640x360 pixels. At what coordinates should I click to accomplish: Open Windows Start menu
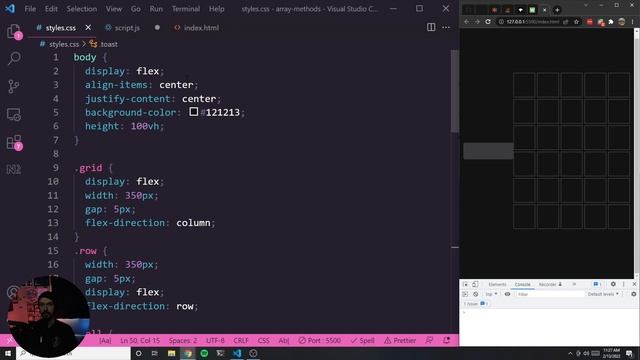click(8, 353)
